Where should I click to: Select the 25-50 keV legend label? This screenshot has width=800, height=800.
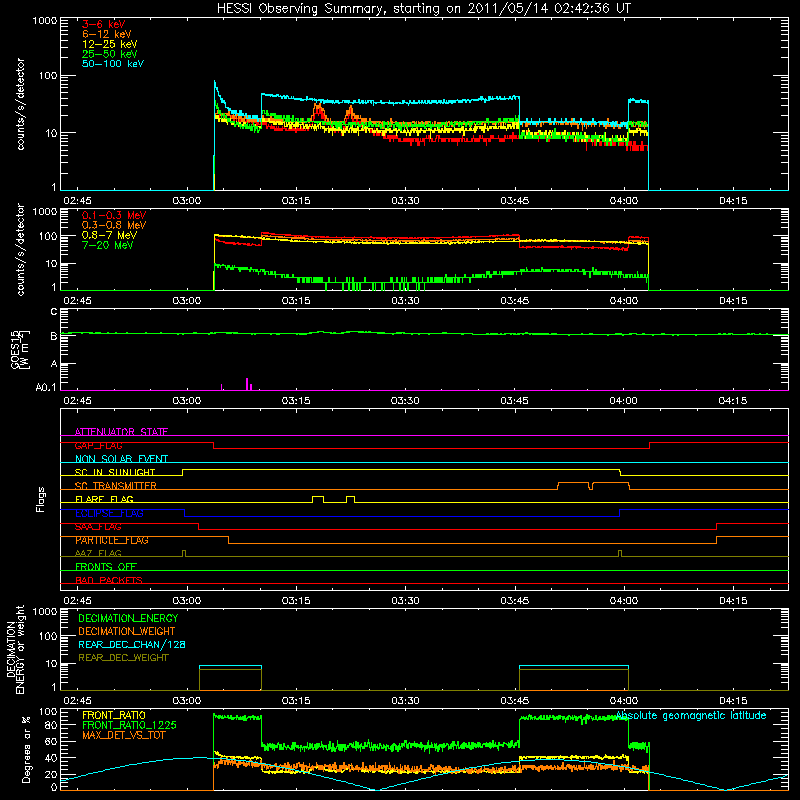pos(109,54)
